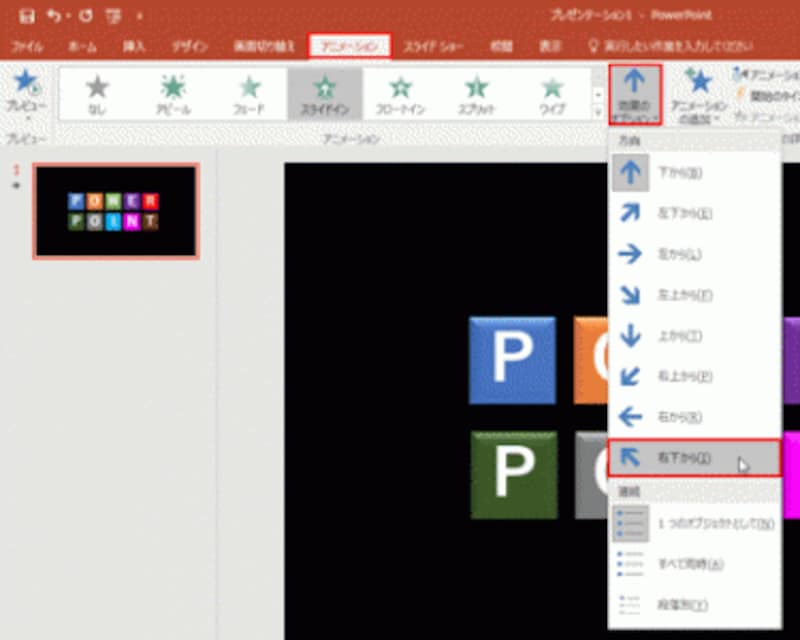Switch to the デザイン (Design) tab
This screenshot has width=800, height=640.
[189, 47]
